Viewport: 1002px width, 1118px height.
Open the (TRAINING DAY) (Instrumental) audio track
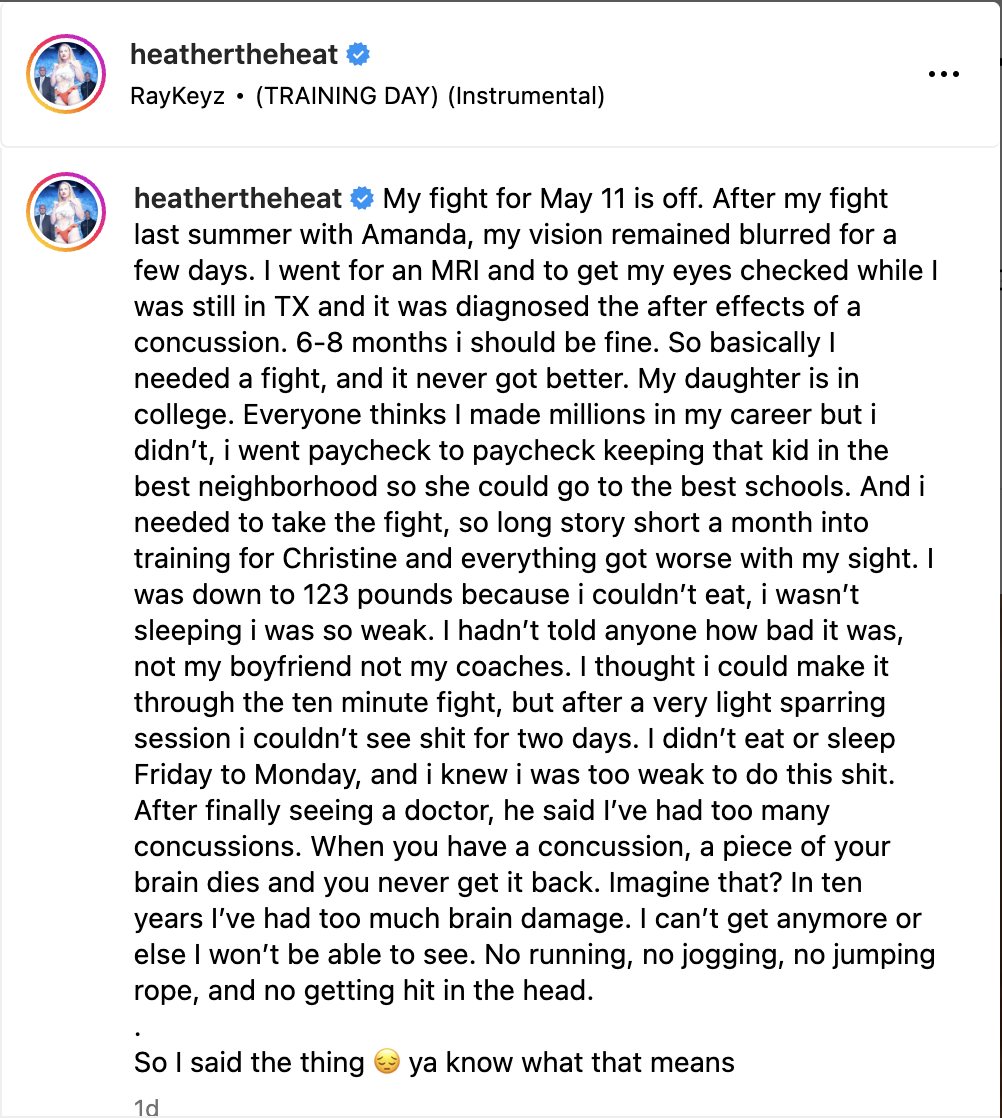tap(430, 96)
